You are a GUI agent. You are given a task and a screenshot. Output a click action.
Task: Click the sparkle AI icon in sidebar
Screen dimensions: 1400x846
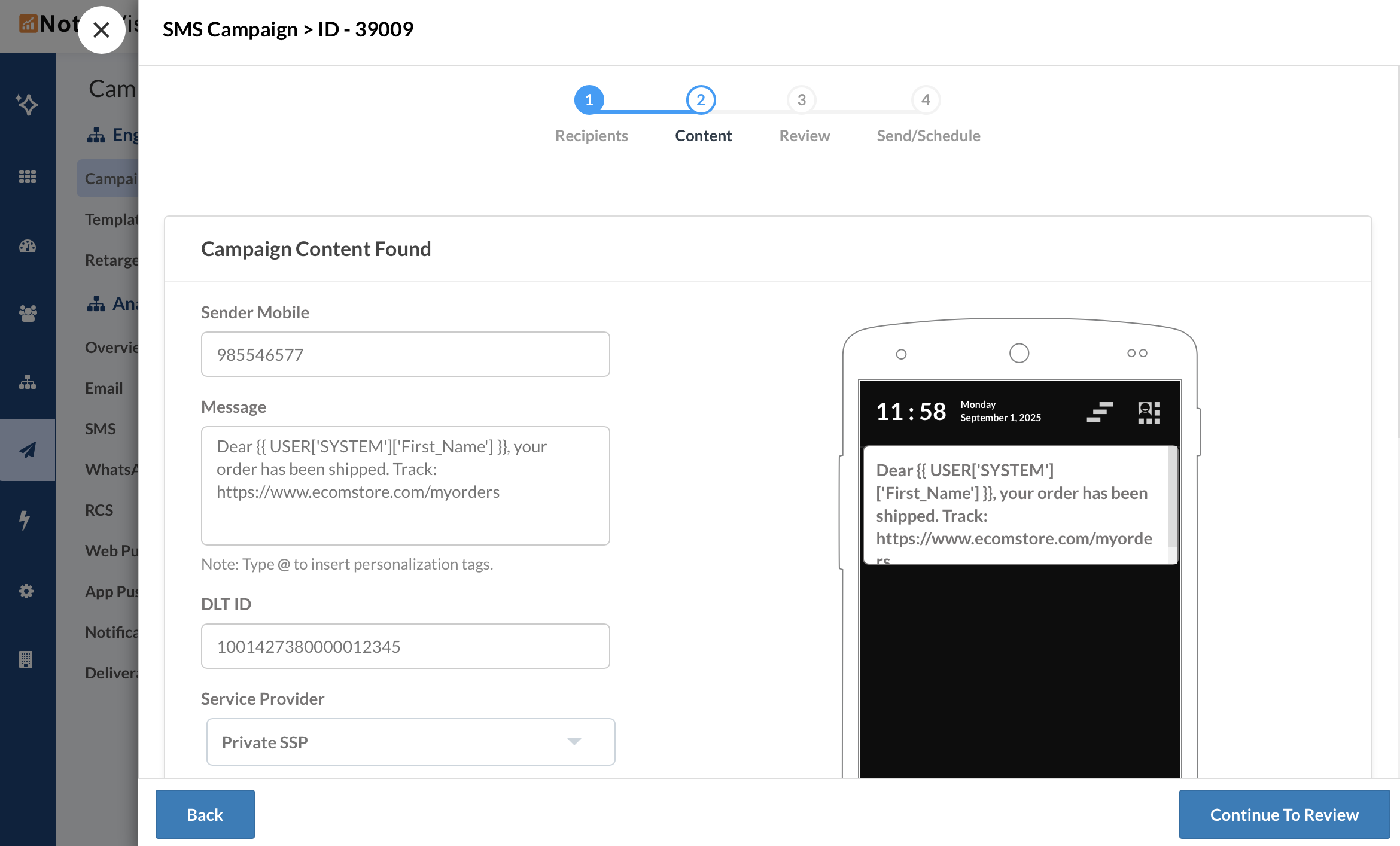(27, 104)
